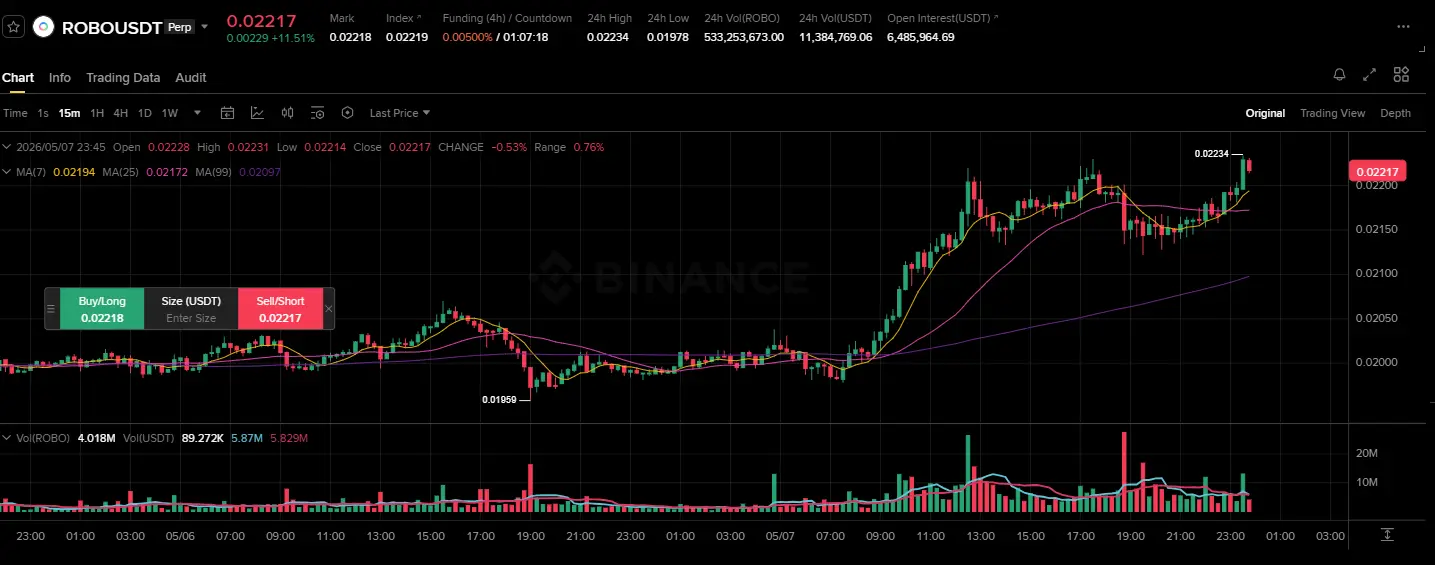Click the Open Interest(USDT) label

point(938,18)
